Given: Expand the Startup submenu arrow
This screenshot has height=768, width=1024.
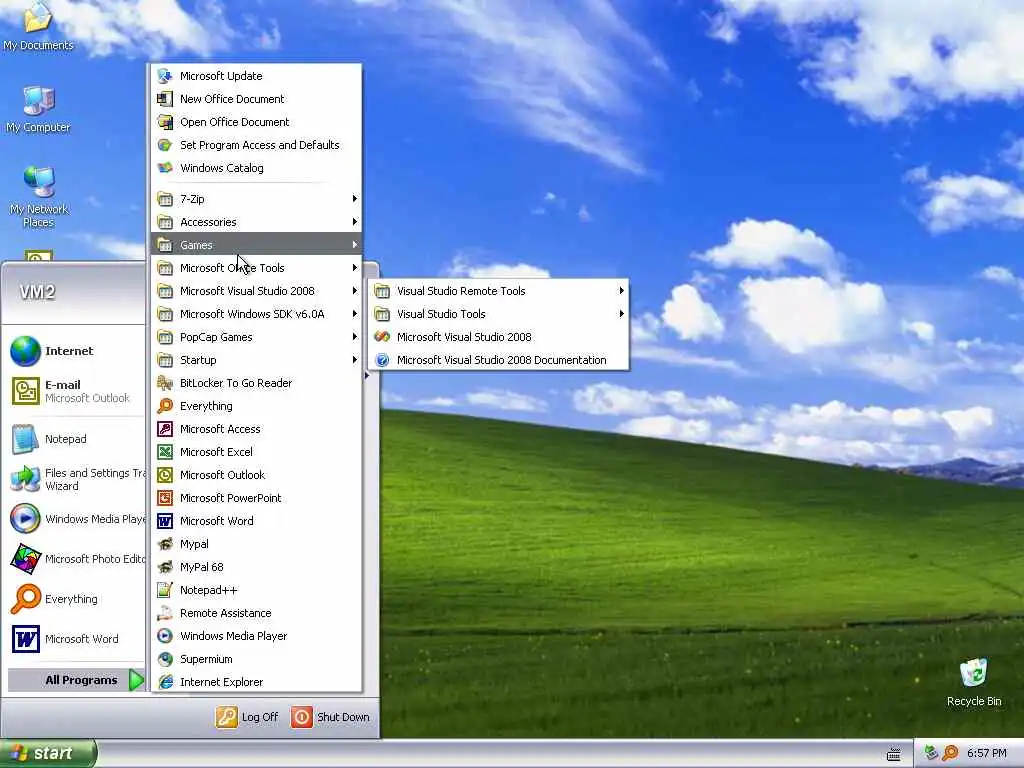Looking at the screenshot, I should (x=355, y=360).
